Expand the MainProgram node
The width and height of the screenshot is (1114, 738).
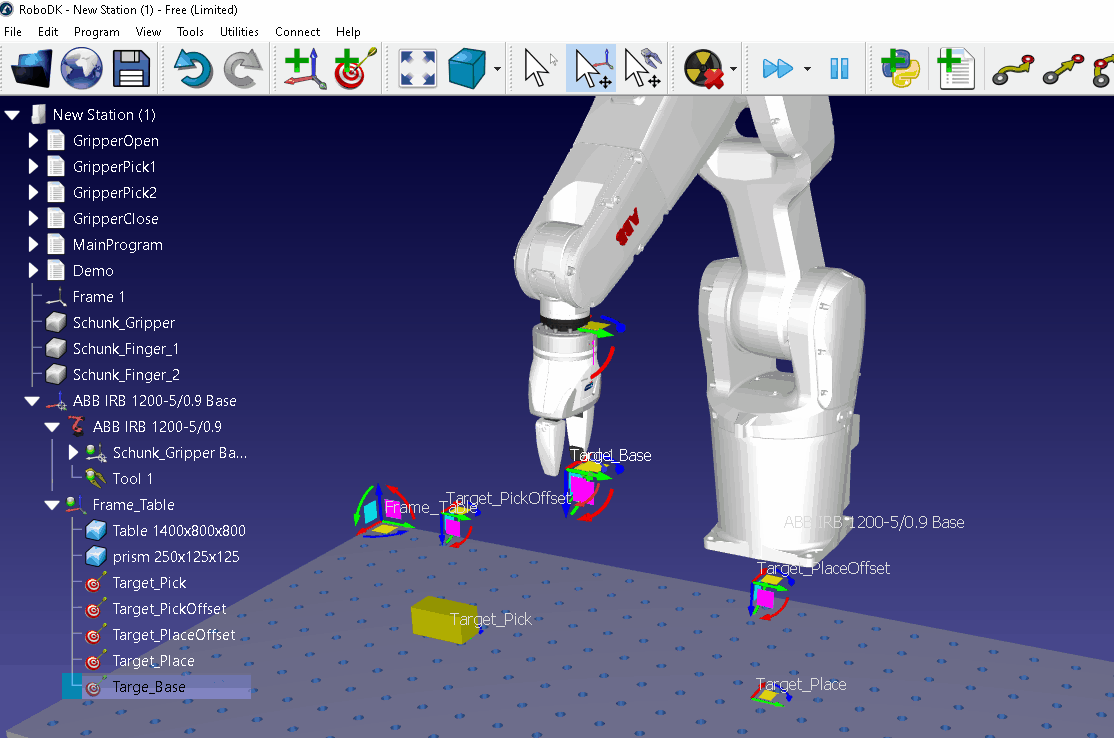tap(33, 244)
